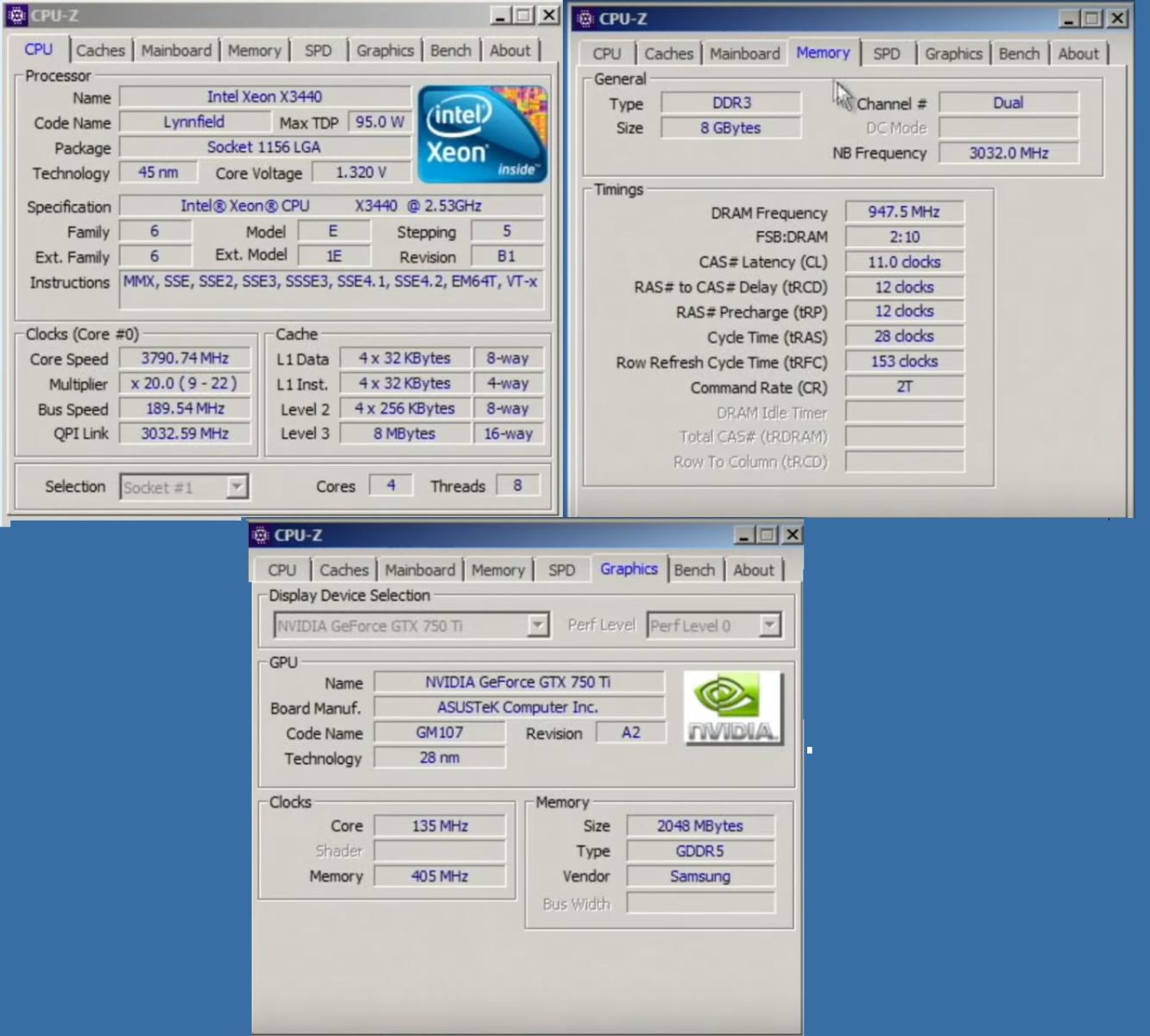Switch to Graphics tab in CPU window

[385, 50]
